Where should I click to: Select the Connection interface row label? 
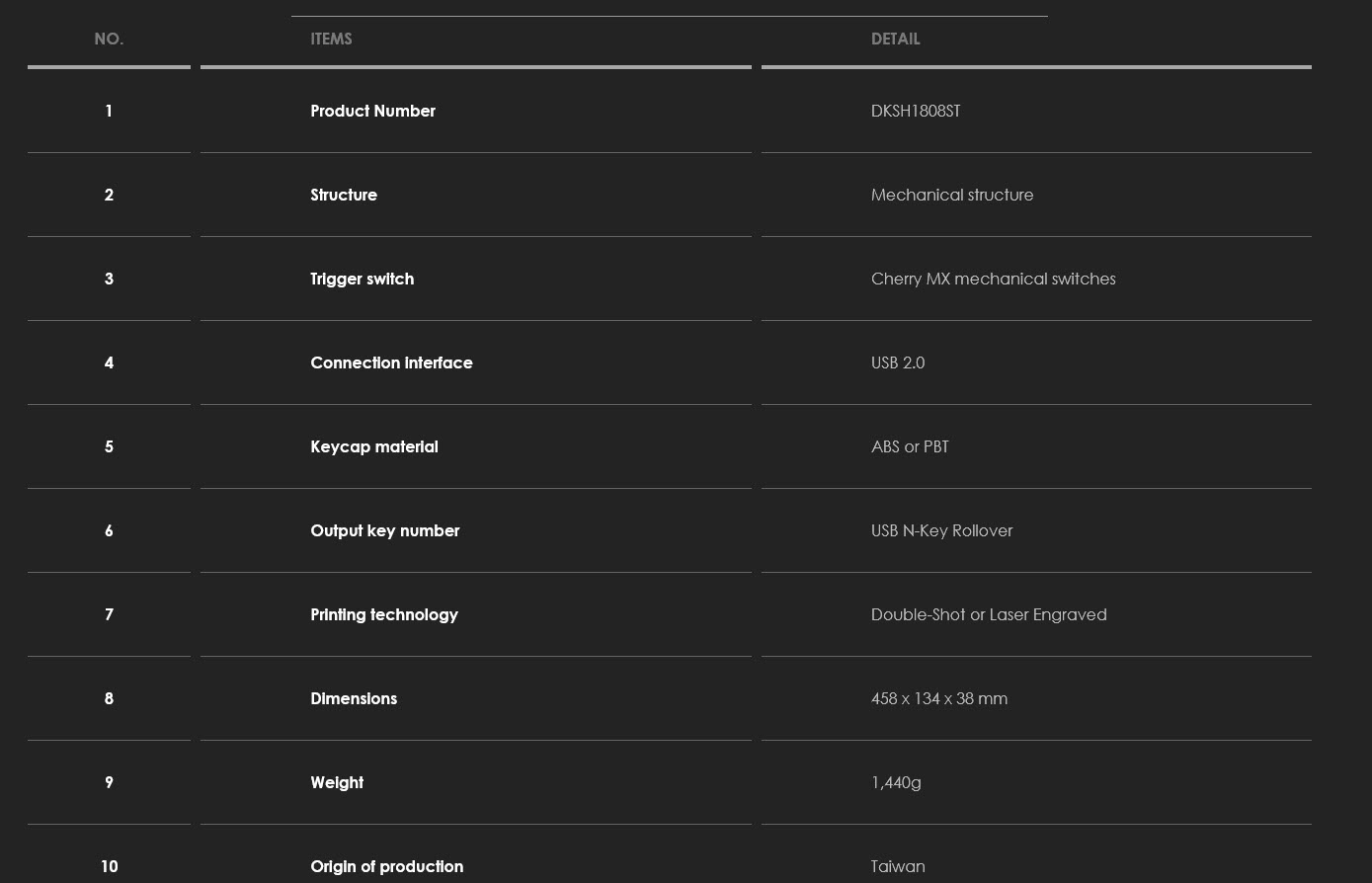pyautogui.click(x=391, y=362)
